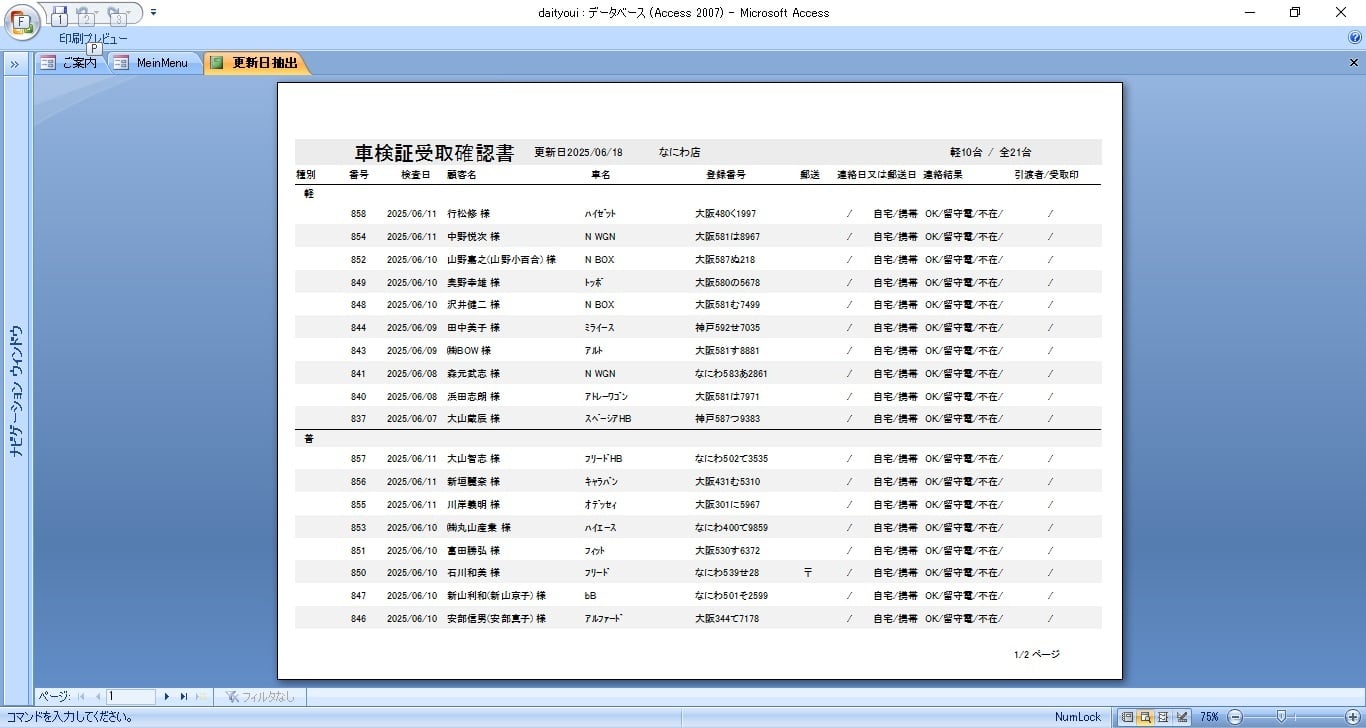Click the round Office button

[x=21, y=21]
